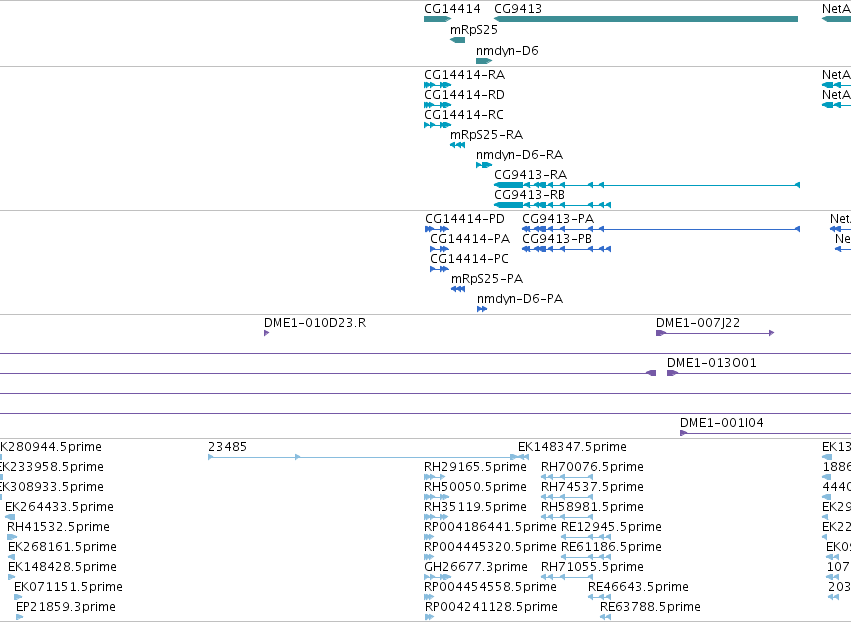Click RE63788.5prime EST label

tap(650, 607)
